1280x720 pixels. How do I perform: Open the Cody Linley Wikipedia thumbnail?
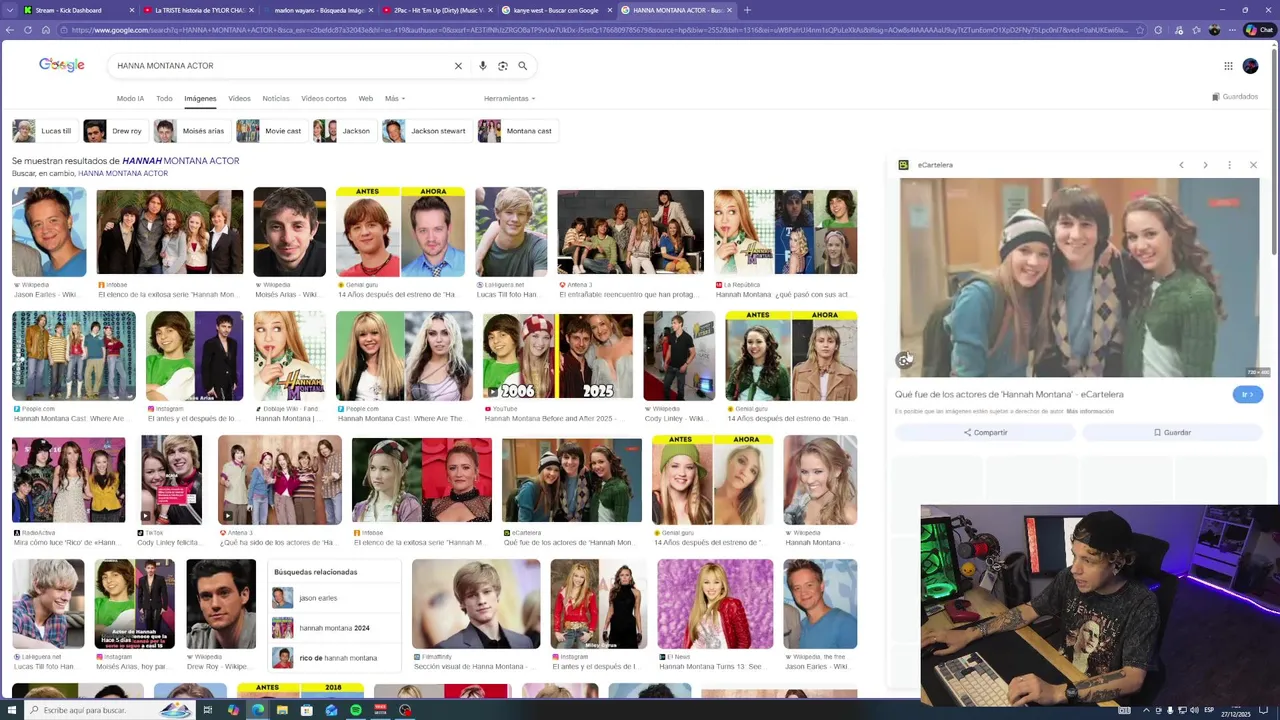[x=679, y=356]
